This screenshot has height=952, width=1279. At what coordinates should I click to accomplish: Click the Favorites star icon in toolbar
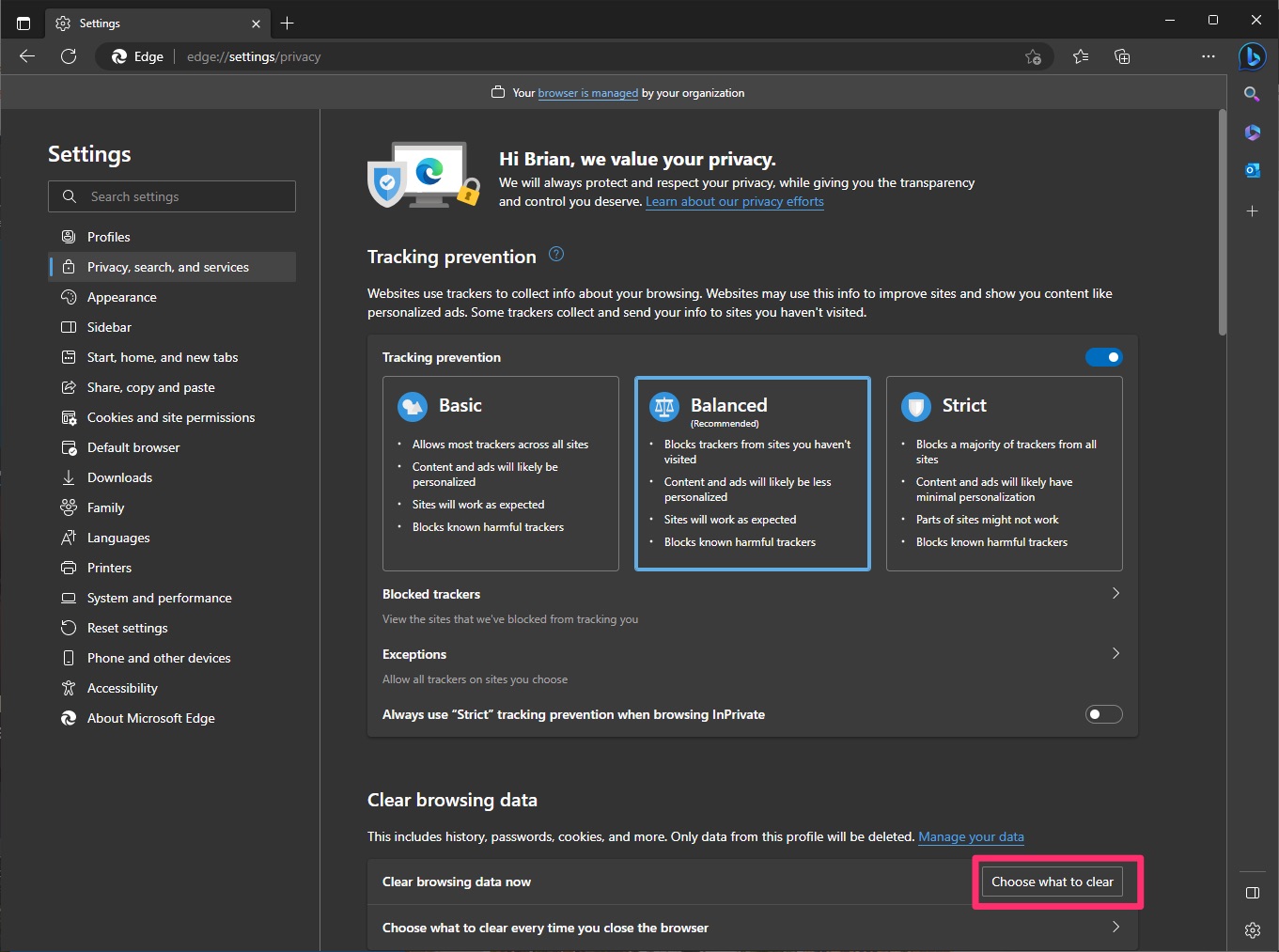(x=1081, y=56)
